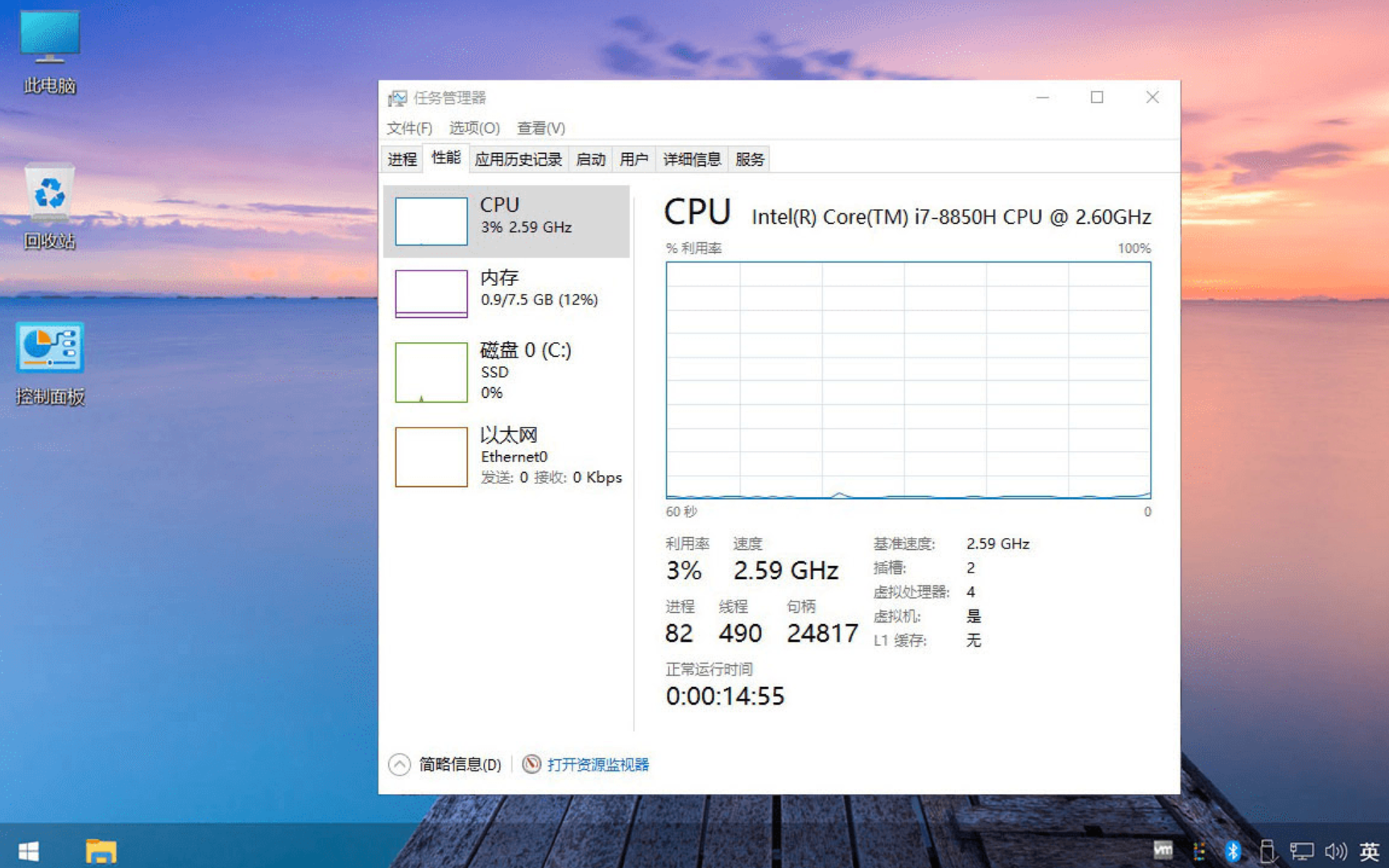Image resolution: width=1389 pixels, height=868 pixels.
Task: Click the 简略信息(D) label
Action: pyautogui.click(x=460, y=765)
